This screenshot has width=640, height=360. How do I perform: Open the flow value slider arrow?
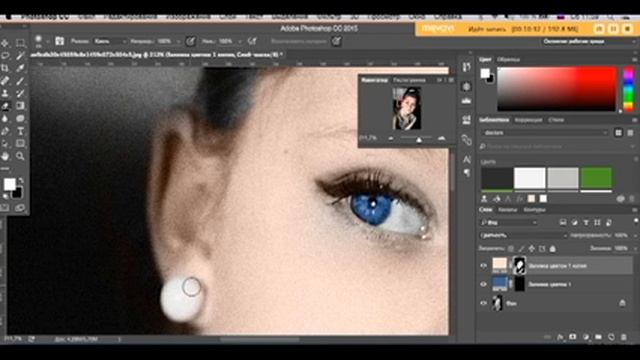[240, 42]
